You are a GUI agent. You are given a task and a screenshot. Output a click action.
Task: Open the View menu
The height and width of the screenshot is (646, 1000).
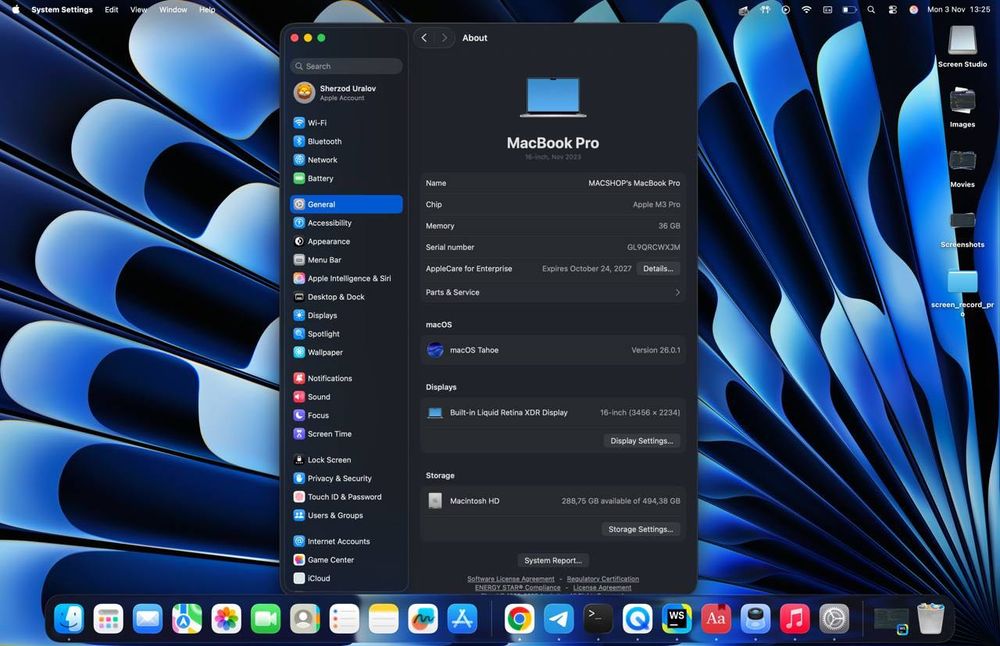click(139, 10)
